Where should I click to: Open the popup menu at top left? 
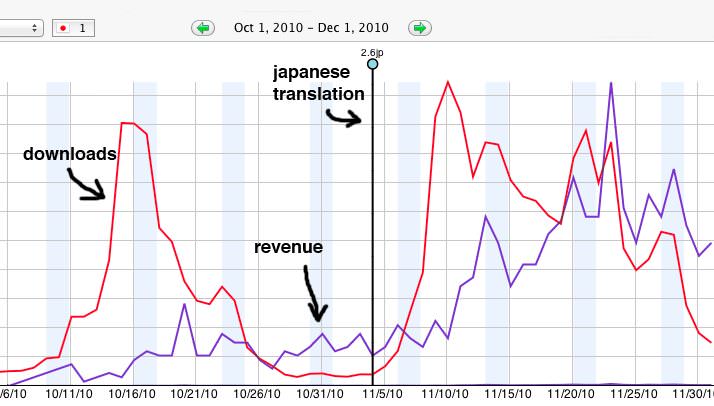coord(20,28)
